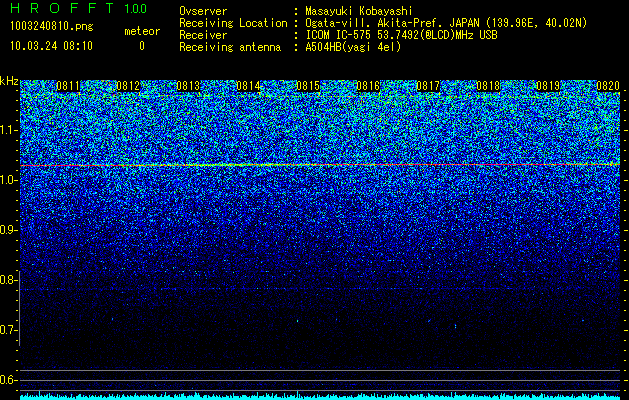Select the HROFFT title text

click(x=62, y=8)
